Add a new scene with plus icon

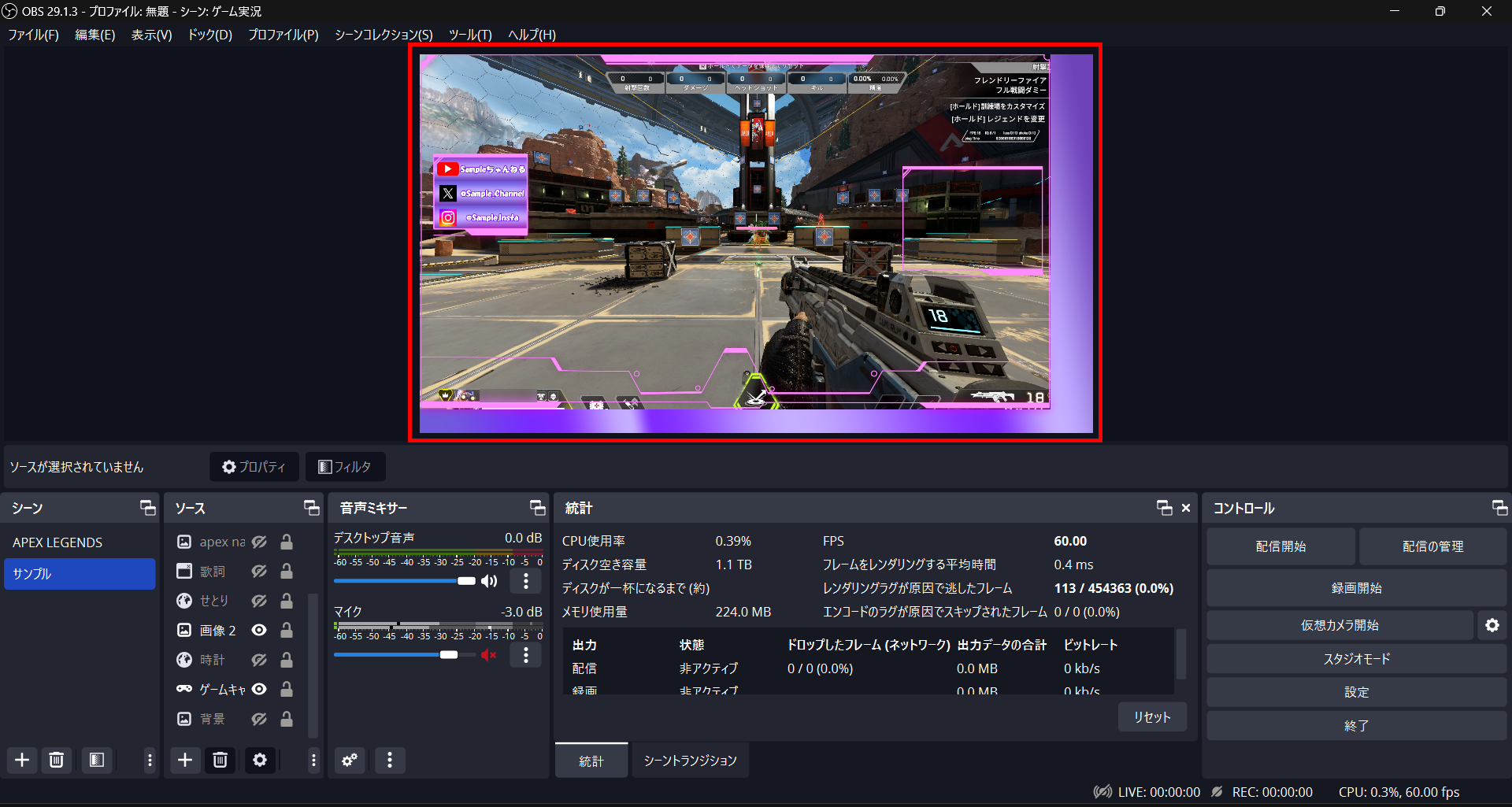pyautogui.click(x=22, y=760)
